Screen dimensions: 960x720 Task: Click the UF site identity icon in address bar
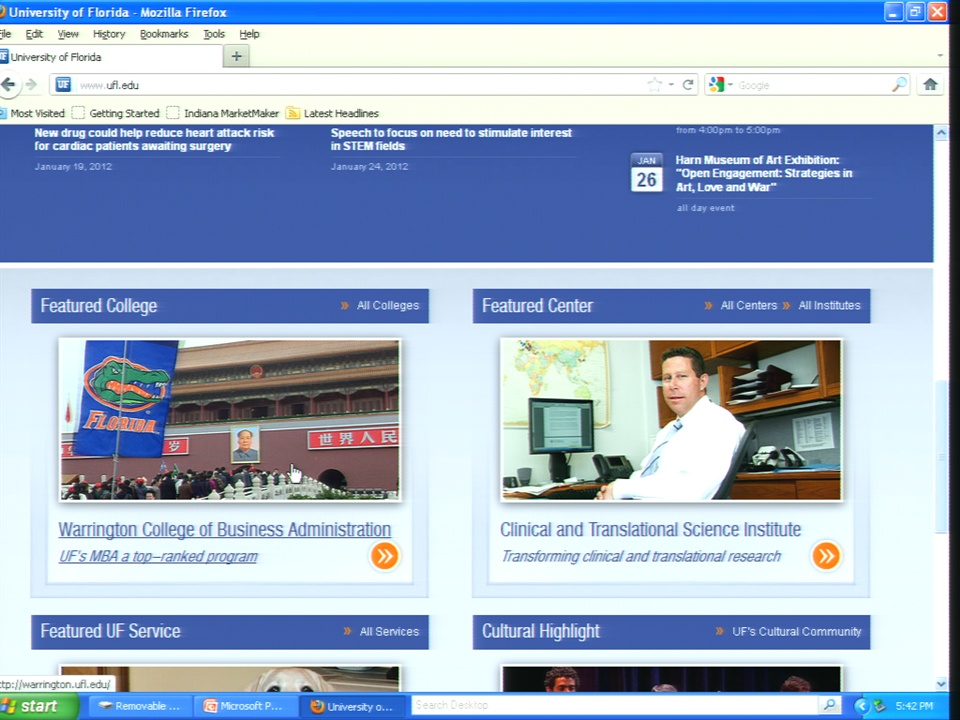coord(63,84)
